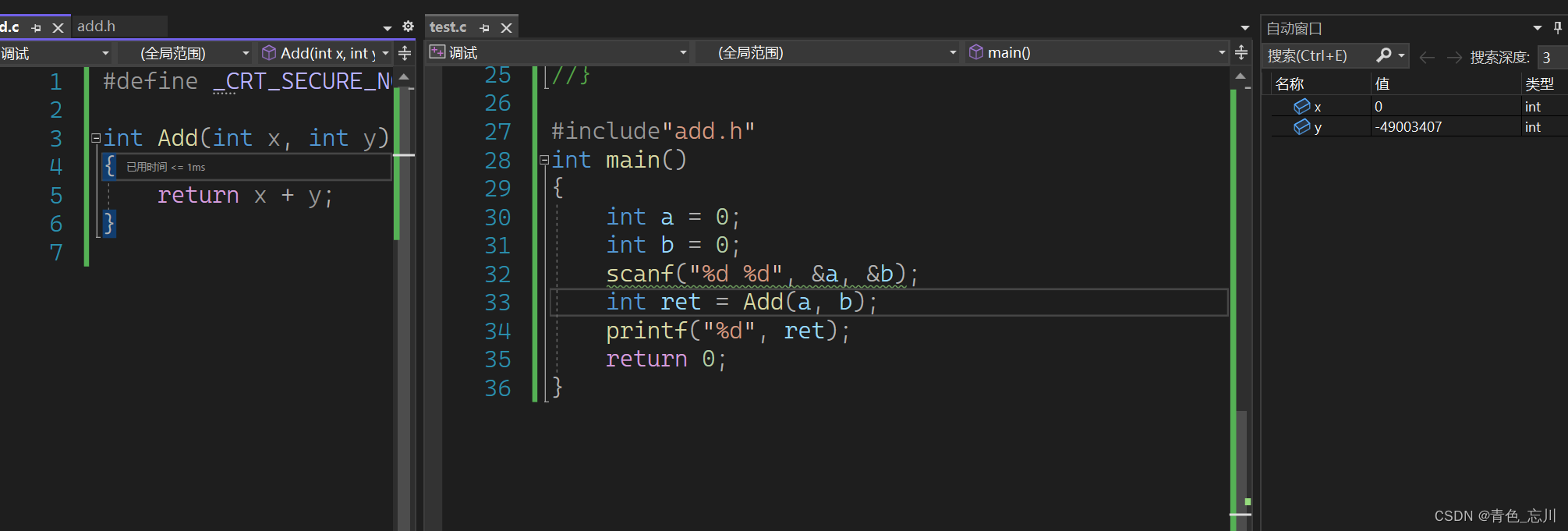Screen dimensions: 1568x531
Task: Open the test.c pane's tab list arrow
Action: 1245,28
